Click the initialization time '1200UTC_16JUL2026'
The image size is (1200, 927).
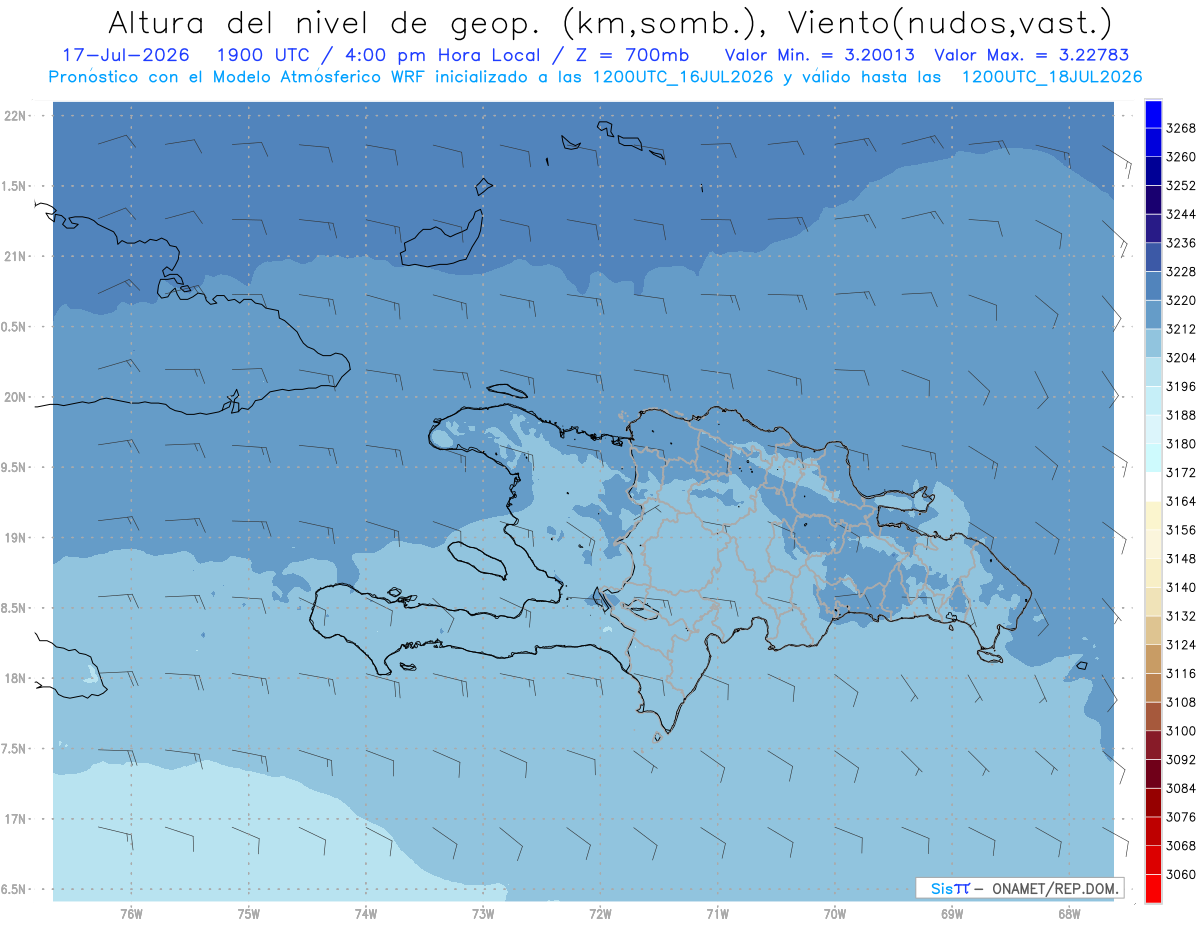pos(683,77)
